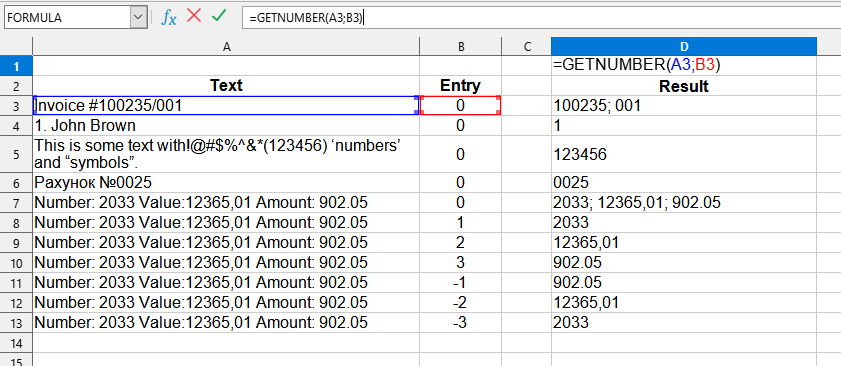Click result '12365,01' in row 12
The height and width of the screenshot is (366, 841).
click(x=684, y=303)
